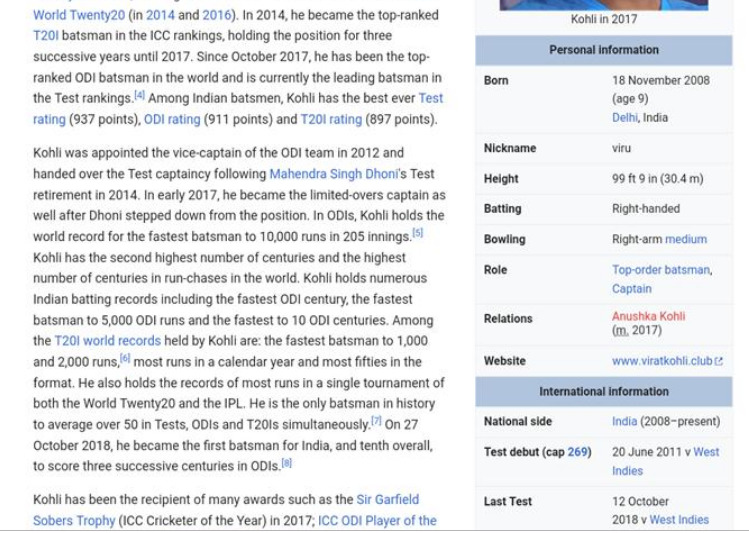
Task: Open West Indies link in Test debut row
Action: 666,461
